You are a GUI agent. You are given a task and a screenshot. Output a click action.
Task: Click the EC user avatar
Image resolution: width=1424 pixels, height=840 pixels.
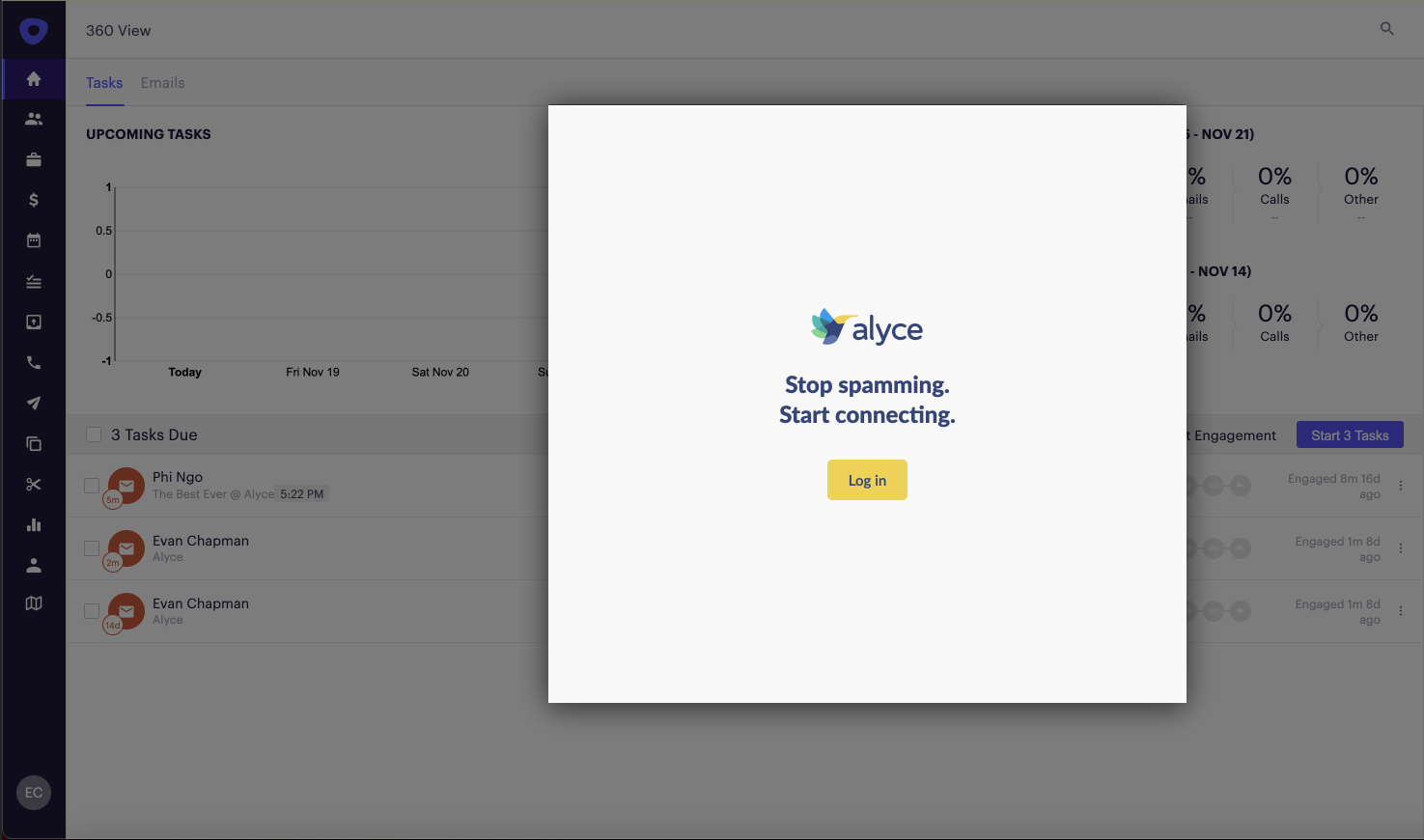[34, 793]
